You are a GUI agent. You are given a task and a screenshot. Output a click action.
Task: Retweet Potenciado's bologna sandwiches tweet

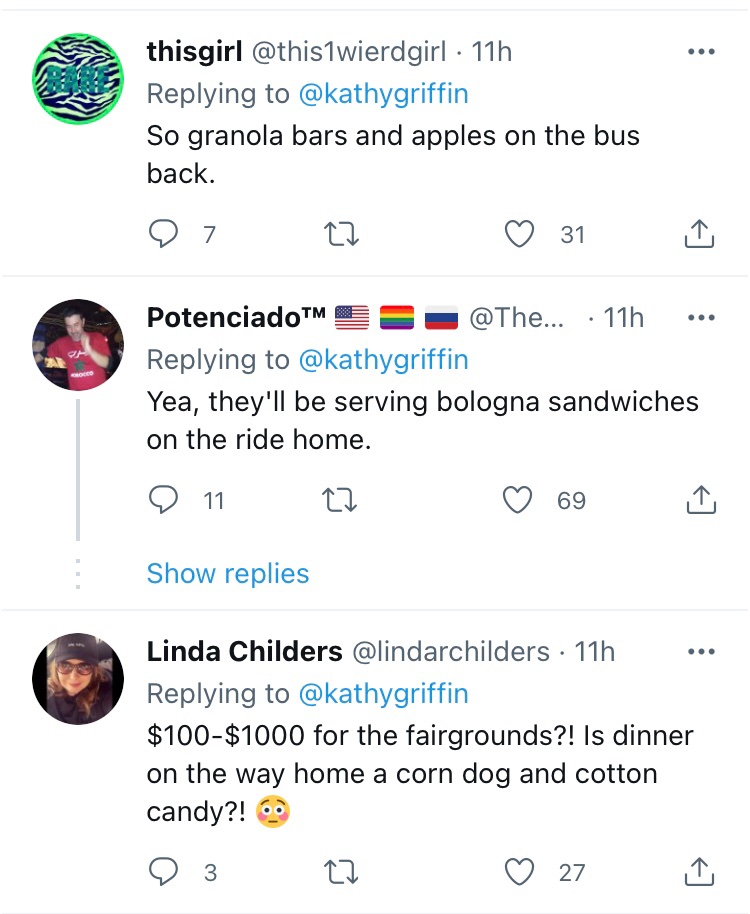coord(342,500)
